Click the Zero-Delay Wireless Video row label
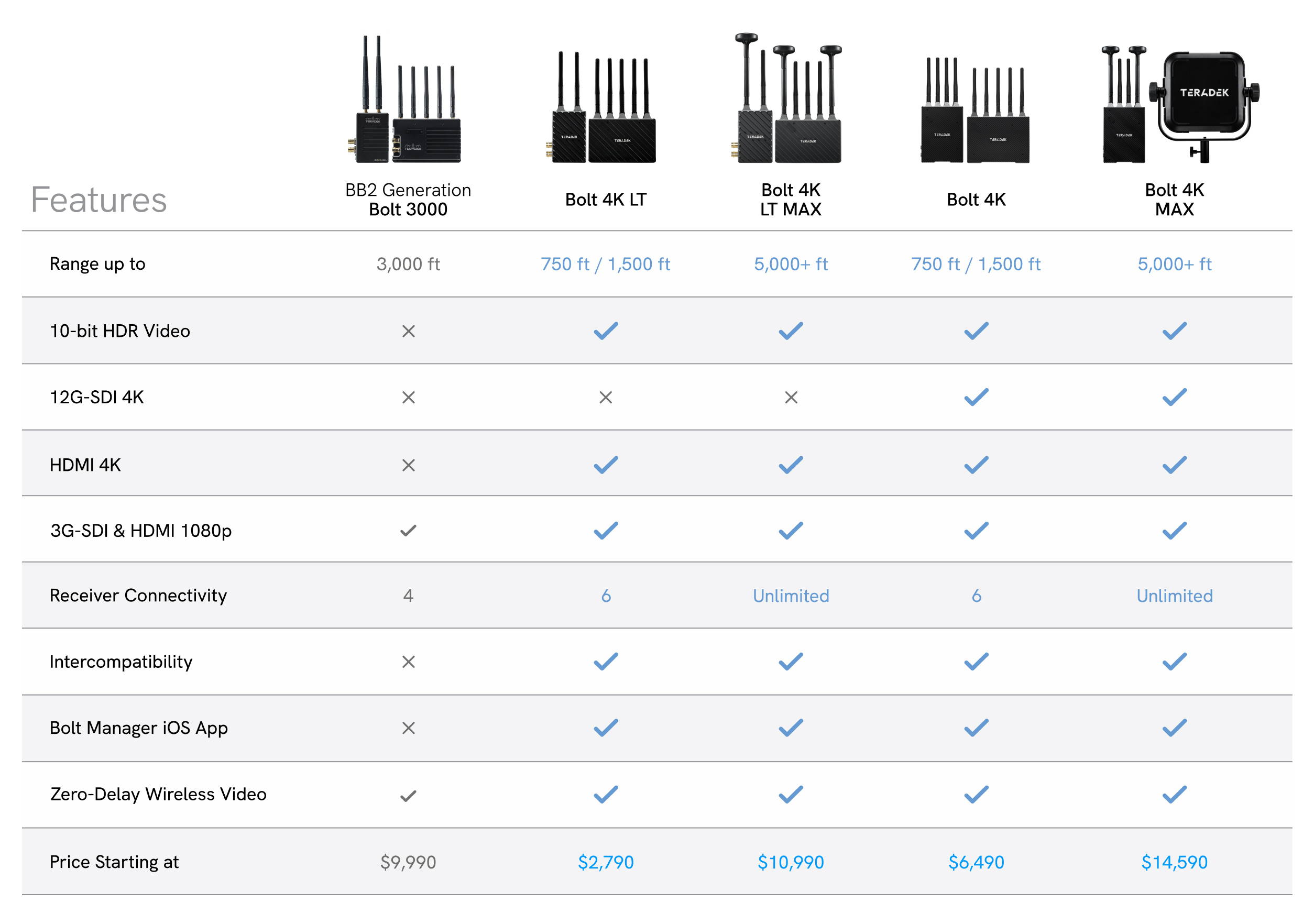This screenshot has width=1314, height=924. point(158,794)
